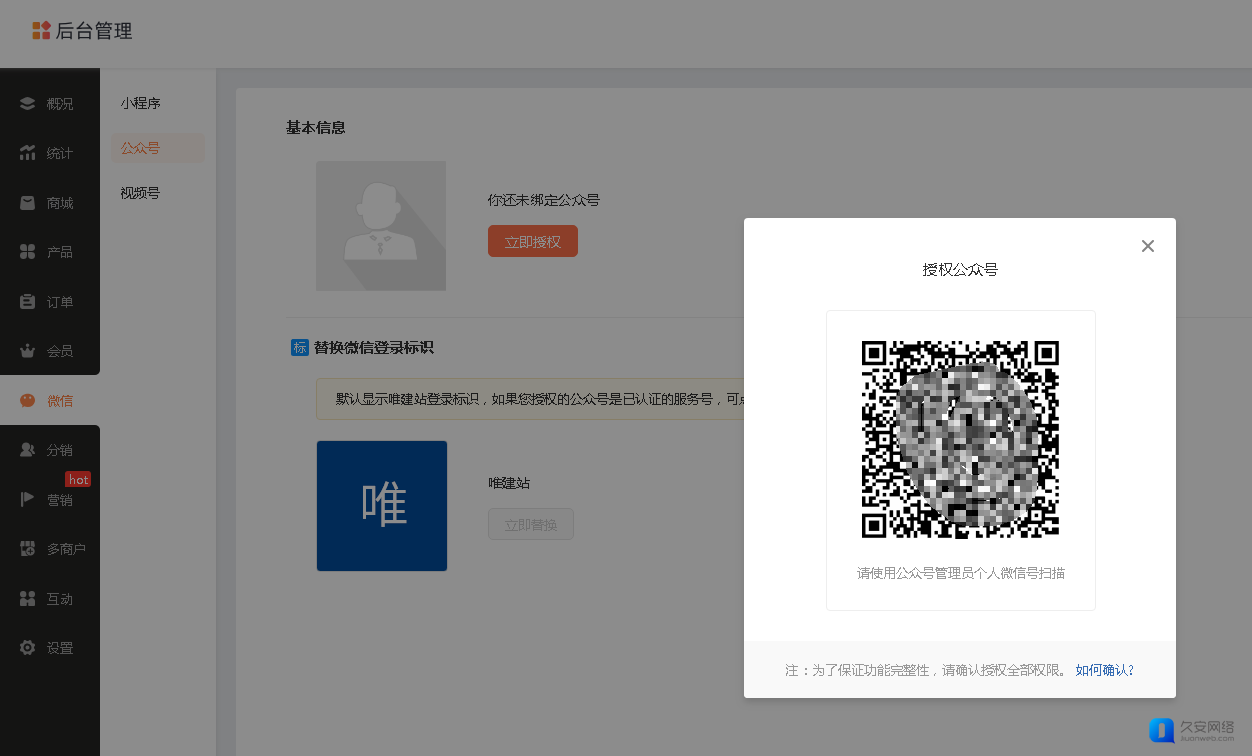Open the 营销 marketing flag icon

click(x=28, y=500)
